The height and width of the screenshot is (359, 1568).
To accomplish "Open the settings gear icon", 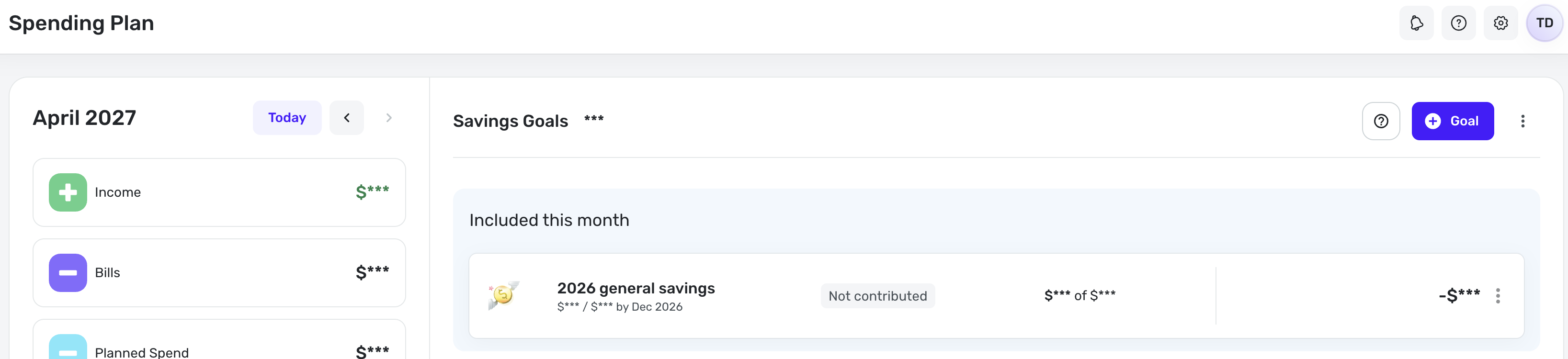I will point(1500,23).
